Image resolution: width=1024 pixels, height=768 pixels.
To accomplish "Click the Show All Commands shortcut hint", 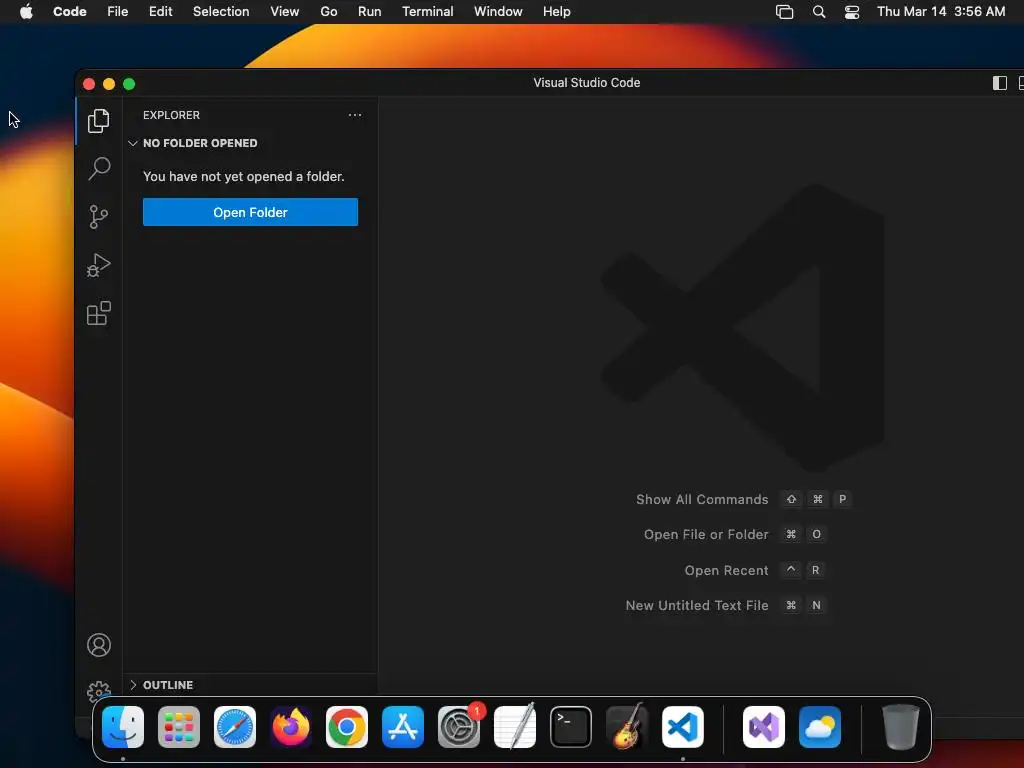I will [743, 500].
